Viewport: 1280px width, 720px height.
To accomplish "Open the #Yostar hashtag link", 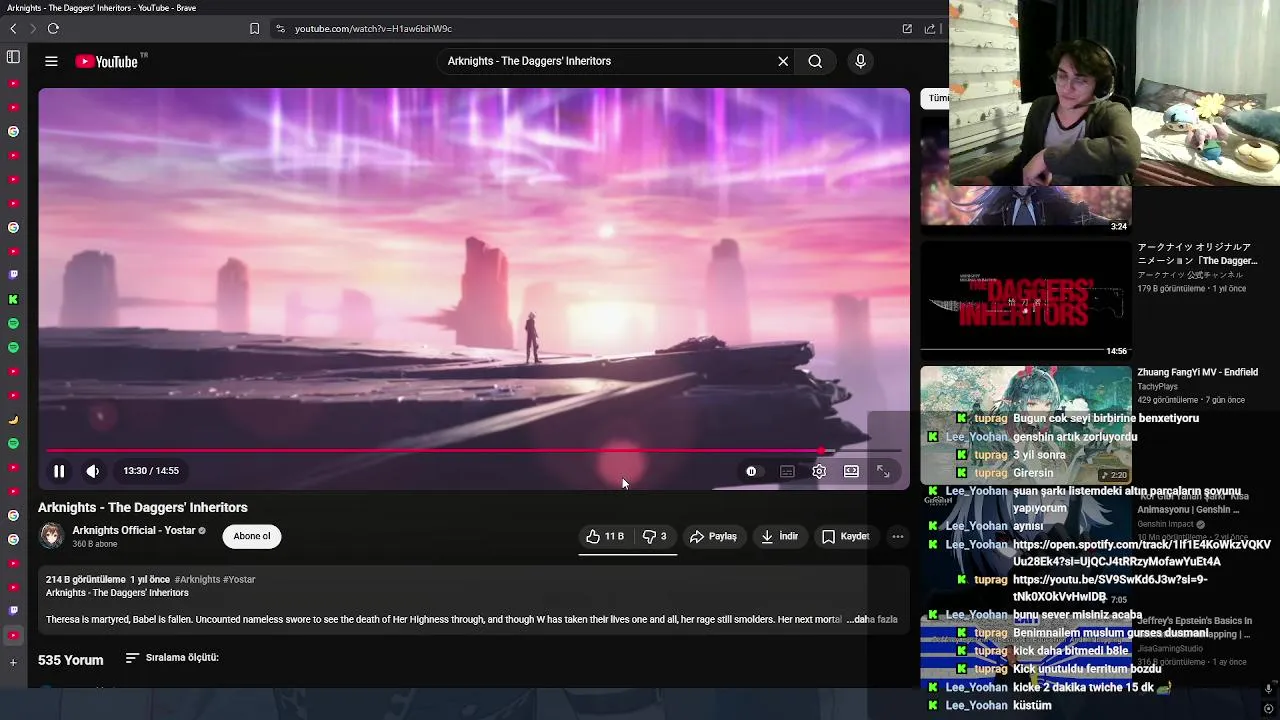I will click(x=239, y=580).
